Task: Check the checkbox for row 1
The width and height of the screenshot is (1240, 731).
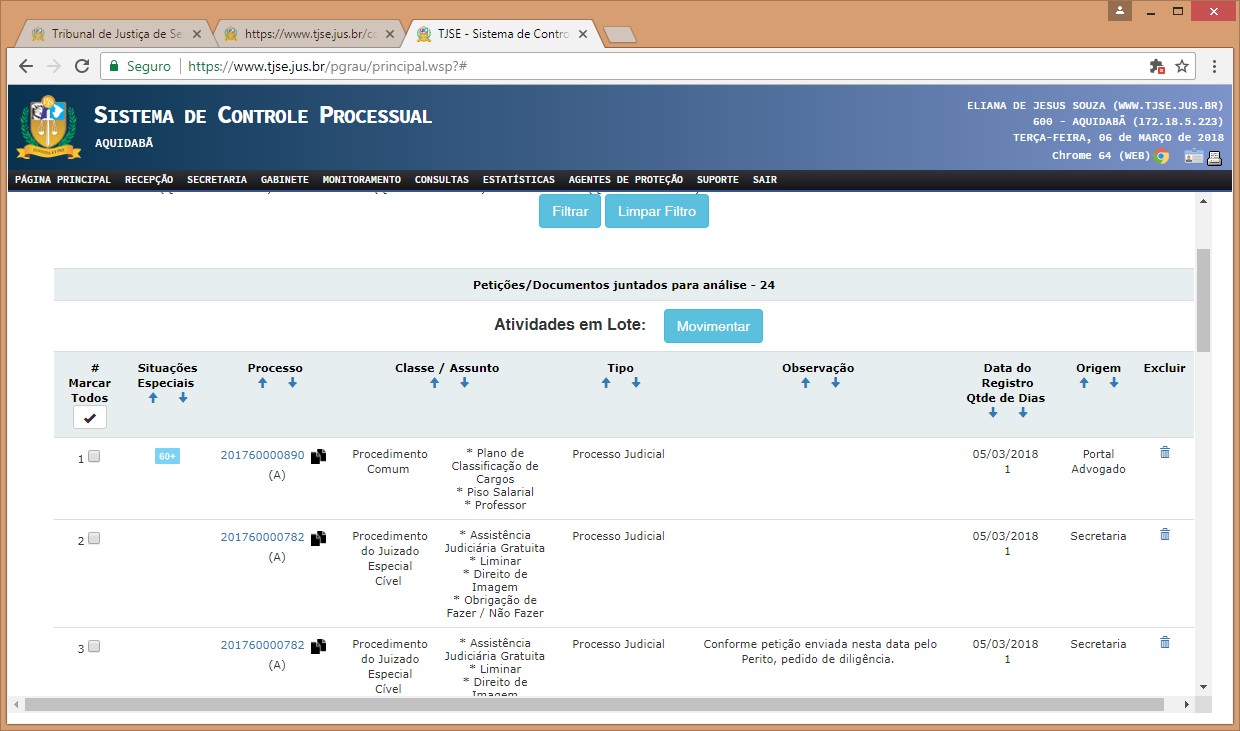Action: click(94, 456)
